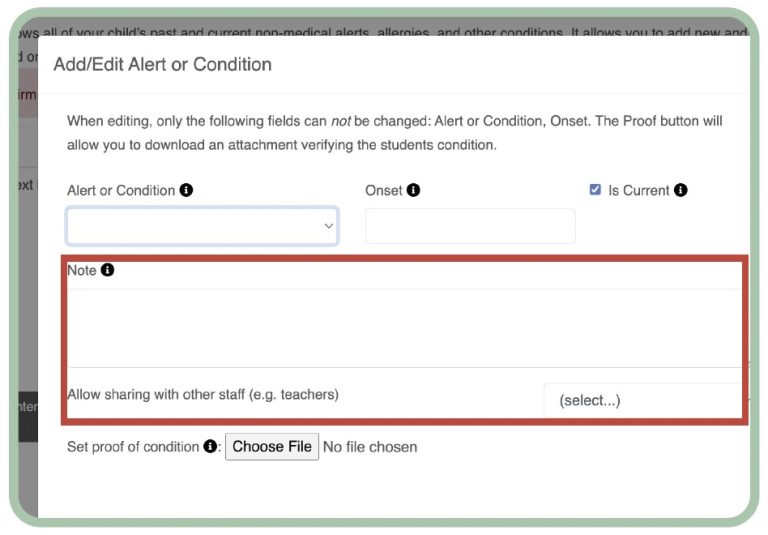768x535 pixels.
Task: Click info icon after Set proof of condition
Action: [x=210, y=447]
